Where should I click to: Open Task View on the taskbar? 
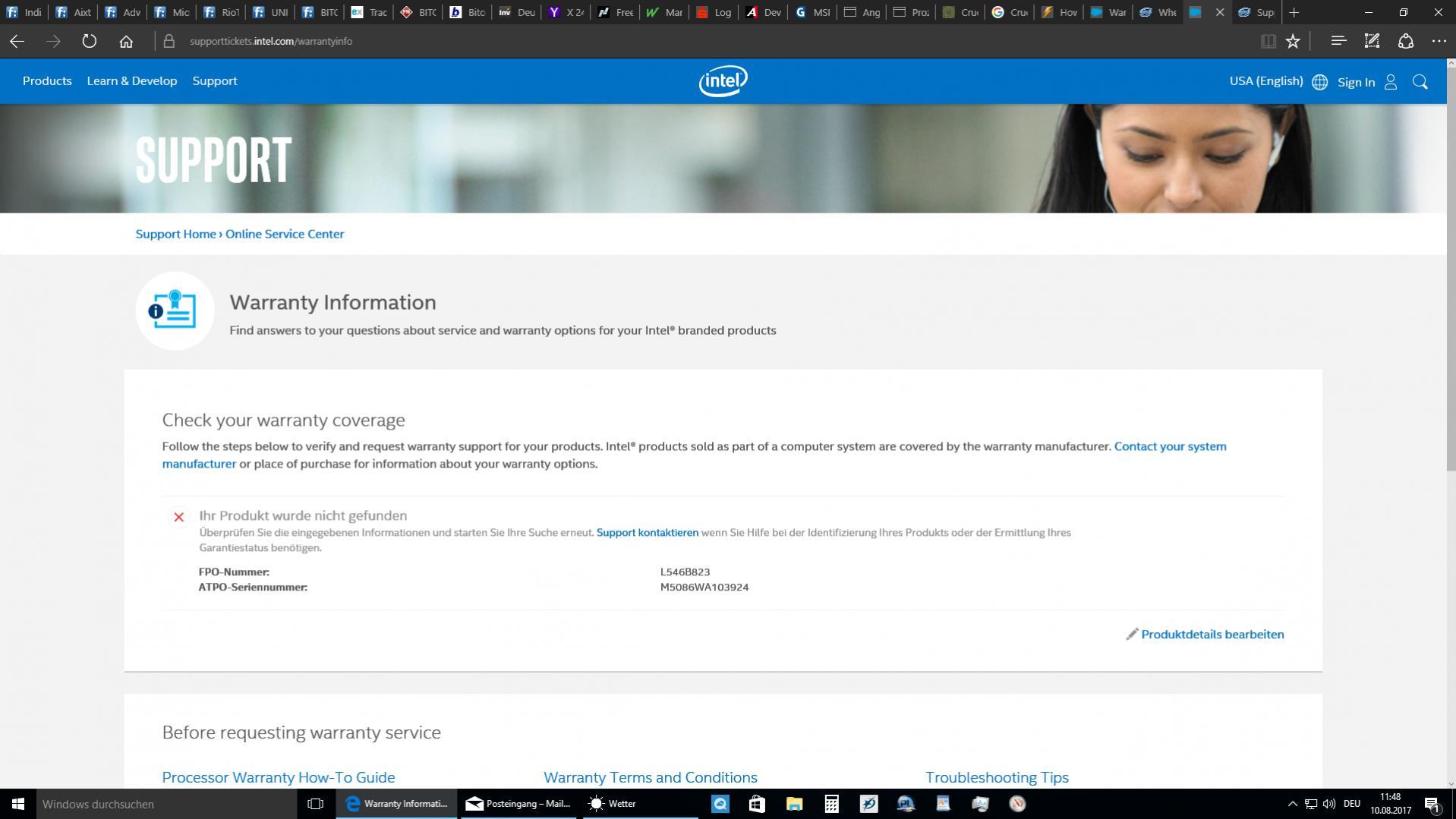pyautogui.click(x=316, y=804)
